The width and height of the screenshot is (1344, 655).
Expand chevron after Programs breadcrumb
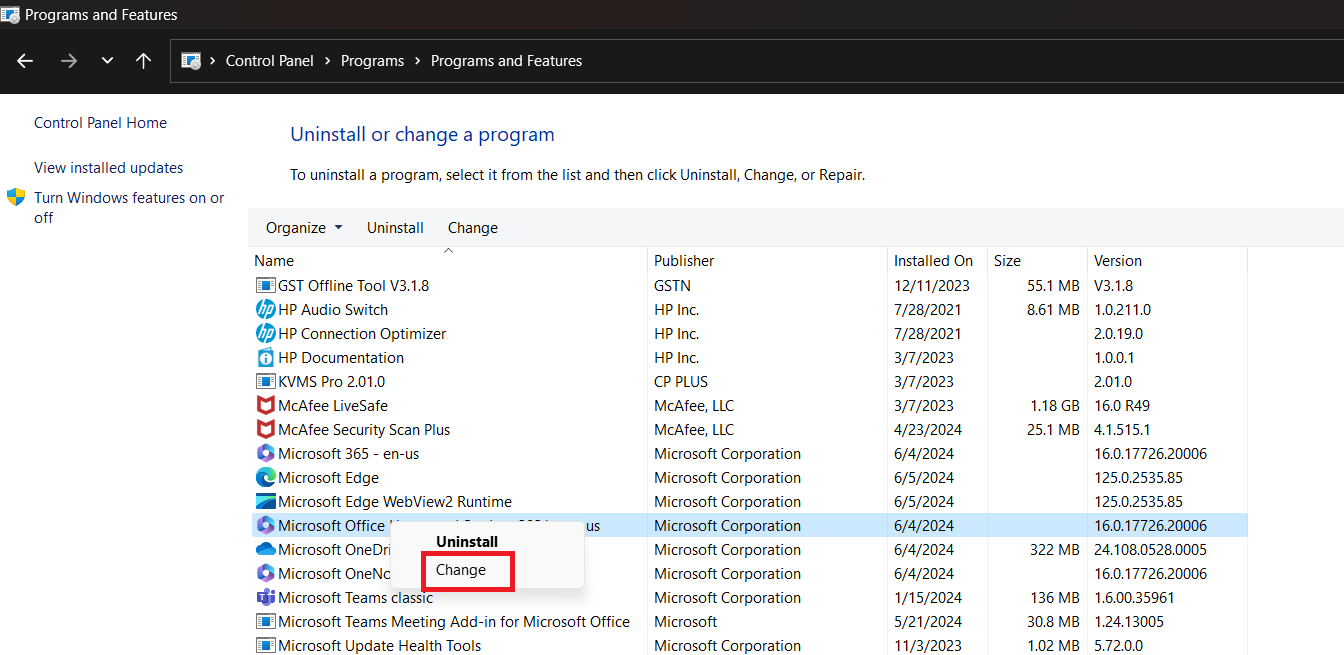pos(418,61)
